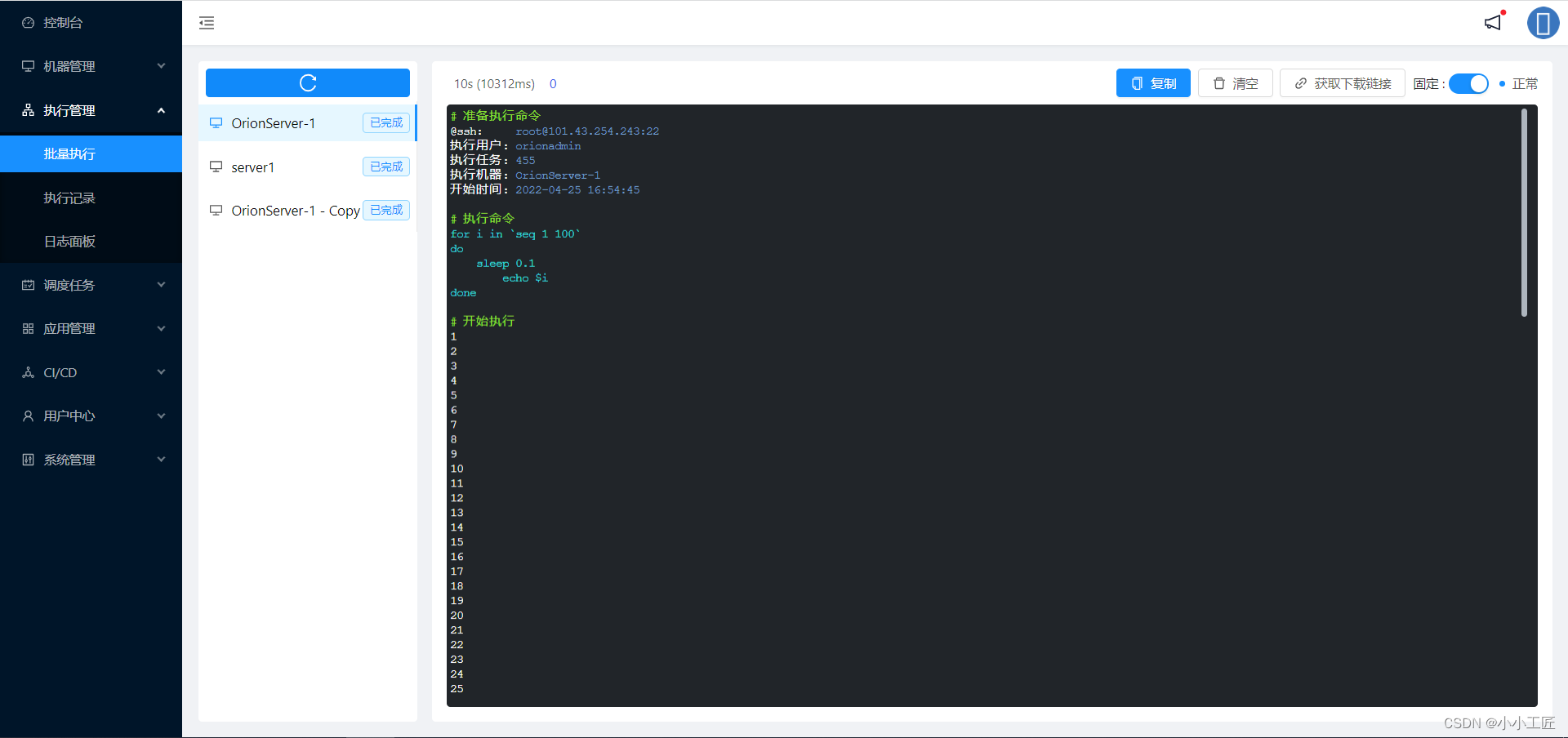Click the 执行管理 execution management icon
1568x738 pixels.
pyautogui.click(x=27, y=110)
